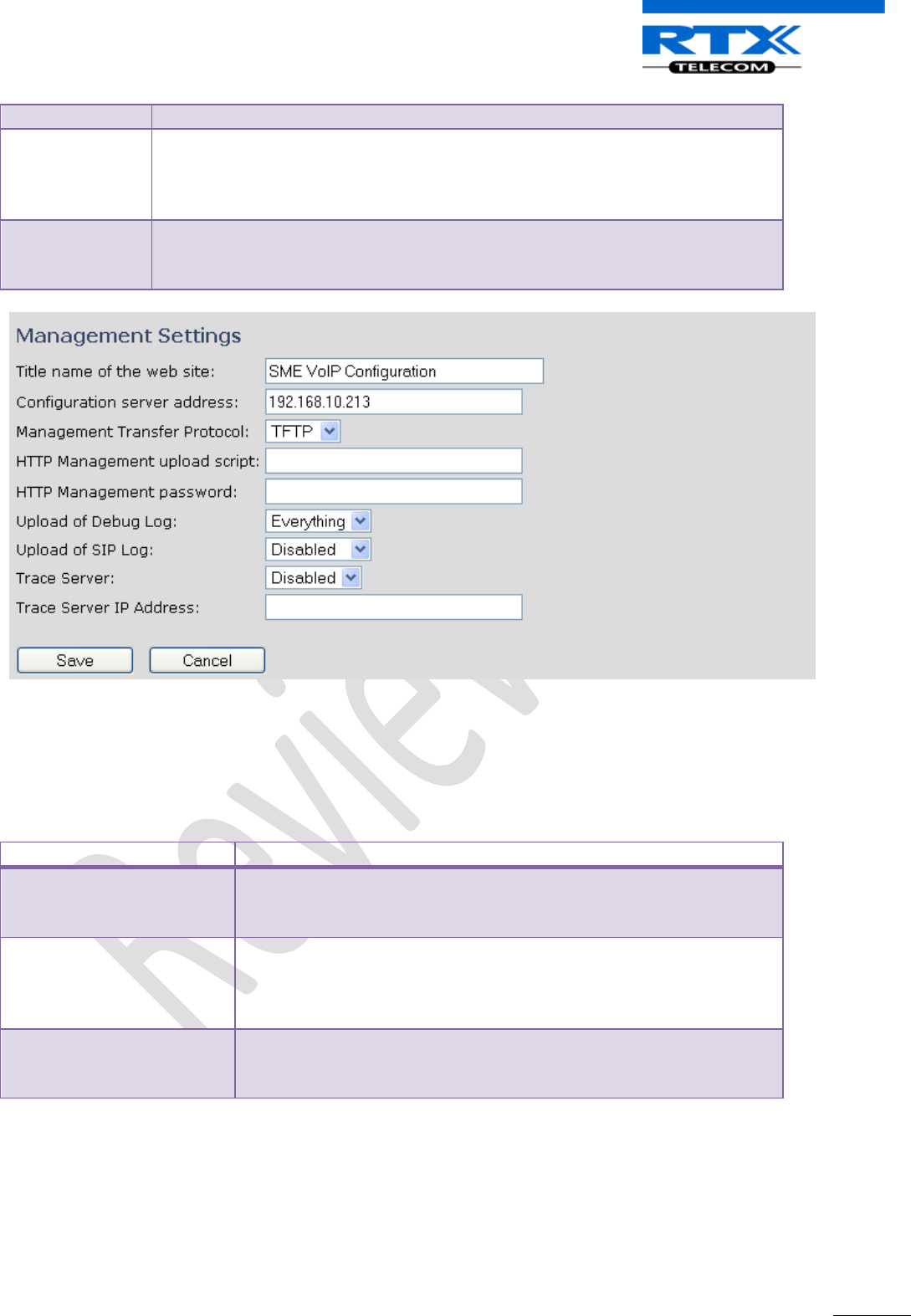Click the RTX Telecom logo
This screenshot has width=911, height=1316.
click(x=721, y=49)
